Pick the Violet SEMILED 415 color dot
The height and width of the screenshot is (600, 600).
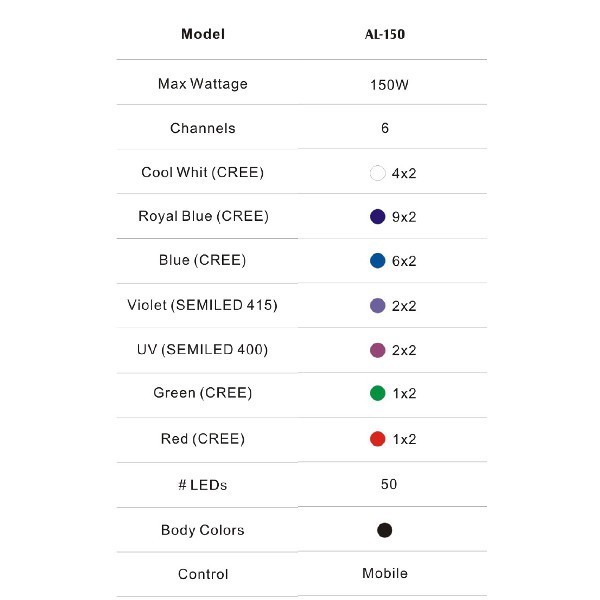[377, 306]
